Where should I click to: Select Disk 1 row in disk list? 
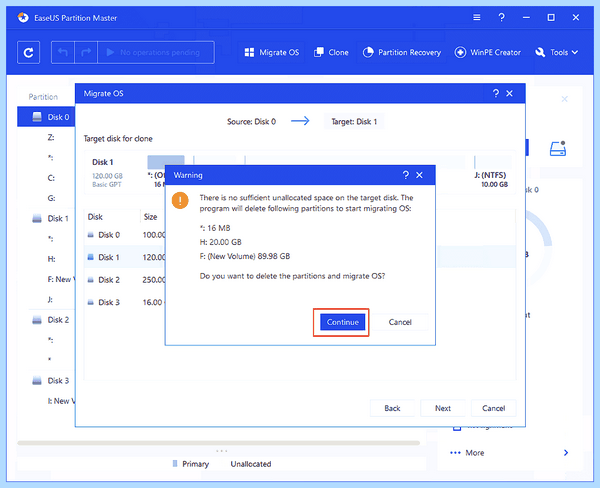(x=125, y=257)
